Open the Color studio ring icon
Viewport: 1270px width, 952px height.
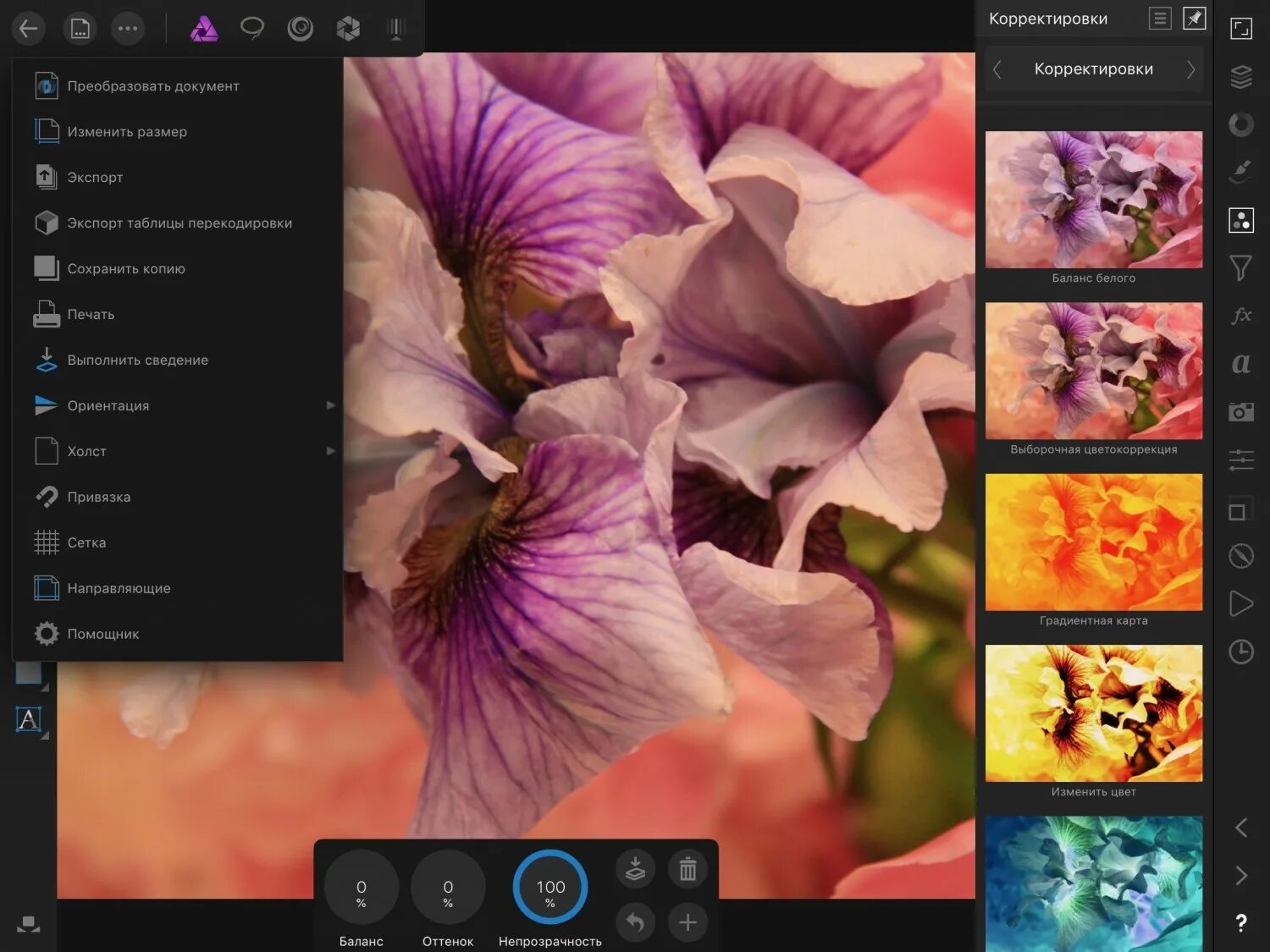pyautogui.click(x=1241, y=125)
